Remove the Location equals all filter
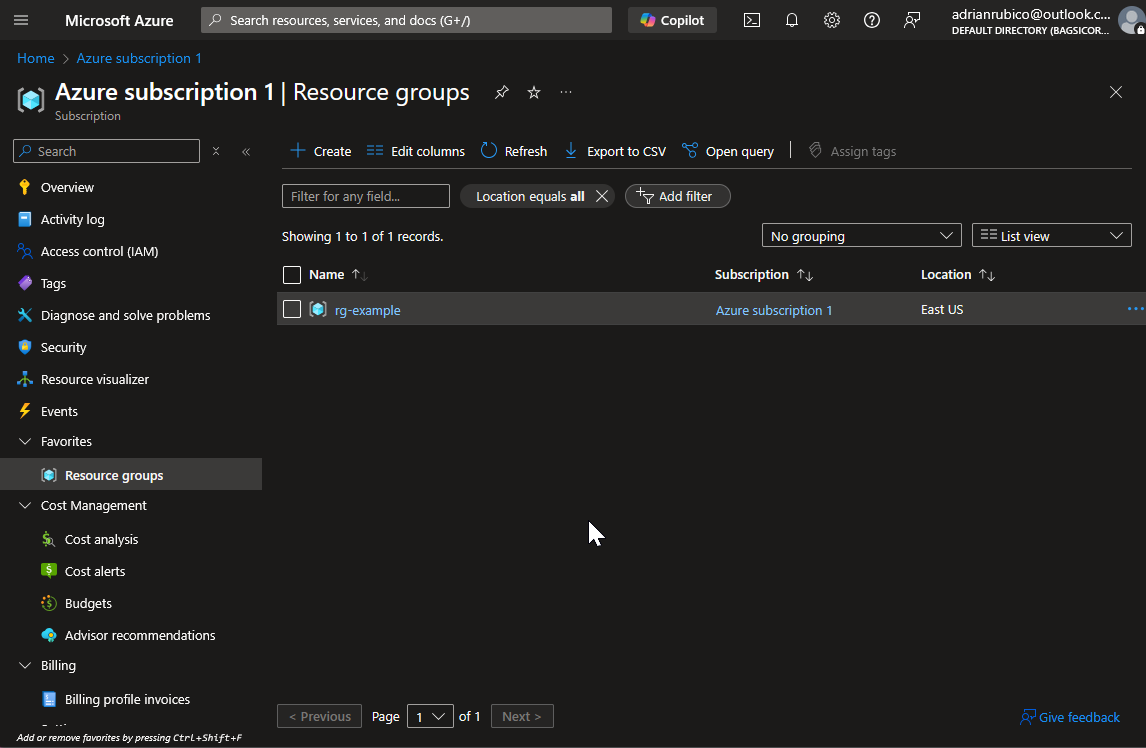The image size is (1146, 748). pos(602,196)
